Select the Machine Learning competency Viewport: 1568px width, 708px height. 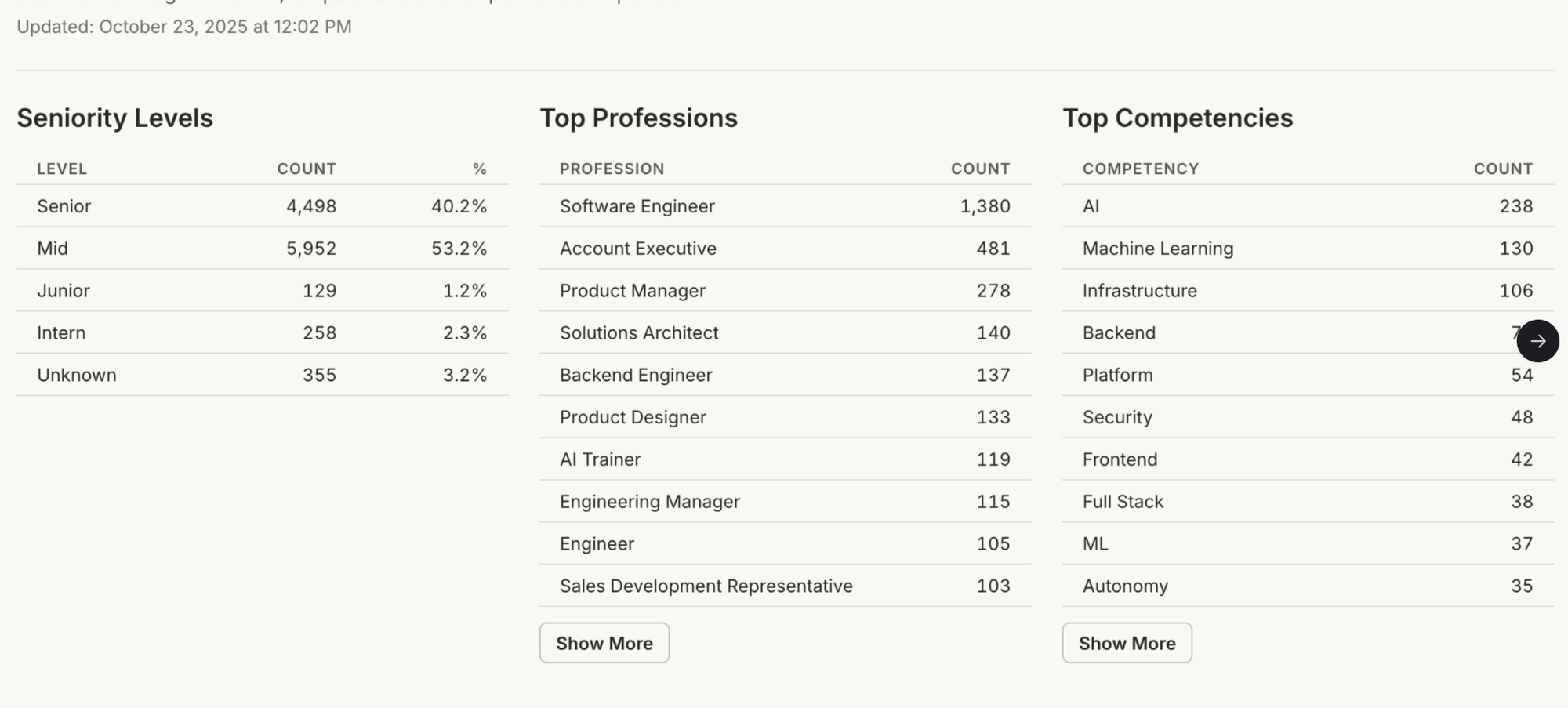point(1308,249)
